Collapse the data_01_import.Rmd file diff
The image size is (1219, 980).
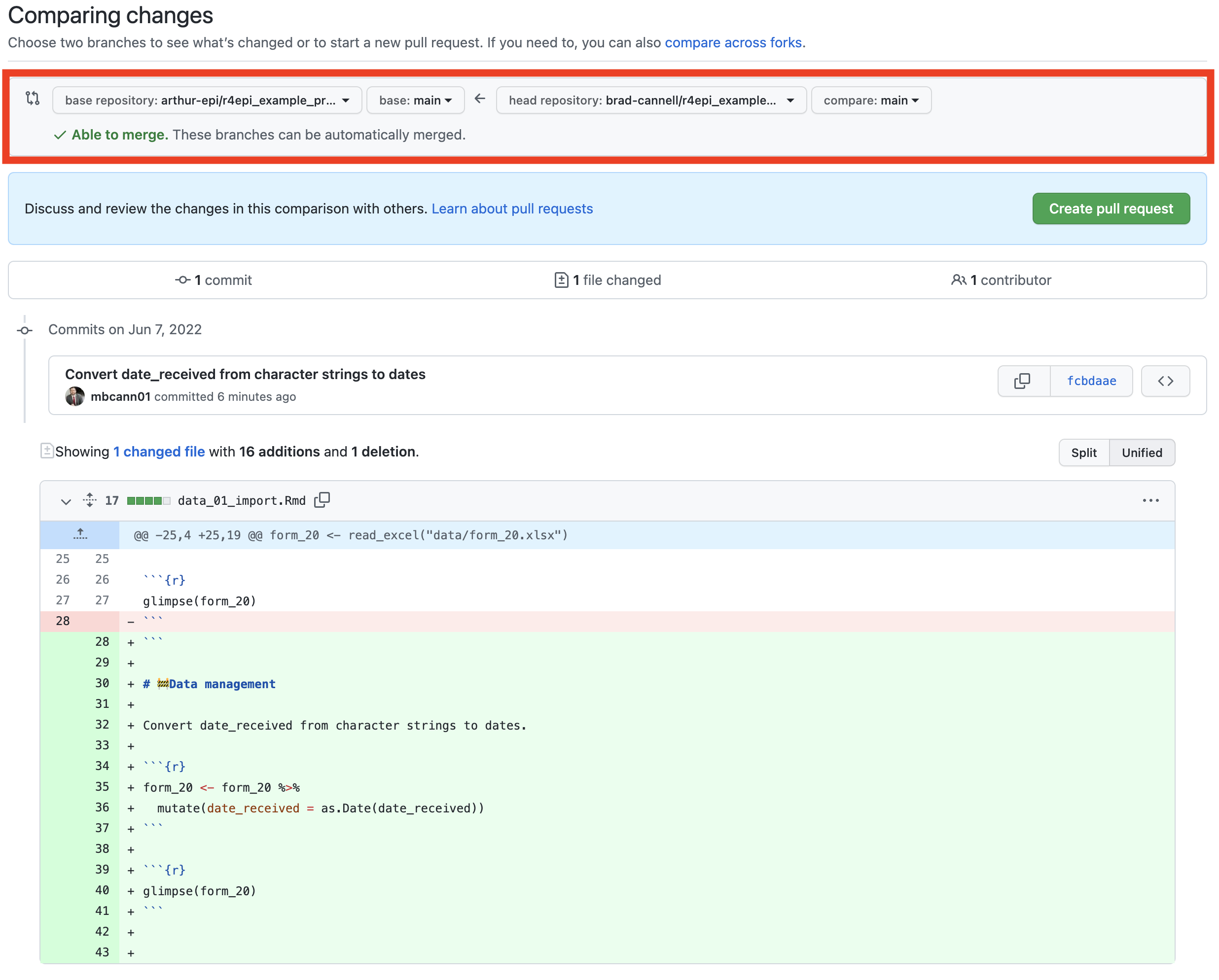66,501
